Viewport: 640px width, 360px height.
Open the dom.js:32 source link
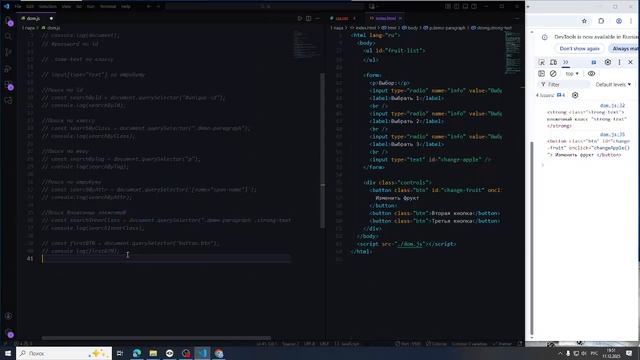[612, 106]
